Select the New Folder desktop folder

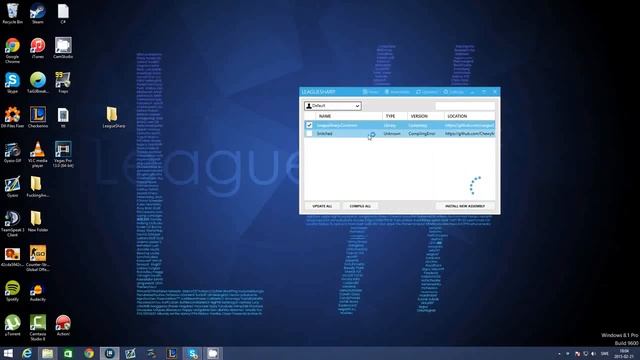(38, 222)
